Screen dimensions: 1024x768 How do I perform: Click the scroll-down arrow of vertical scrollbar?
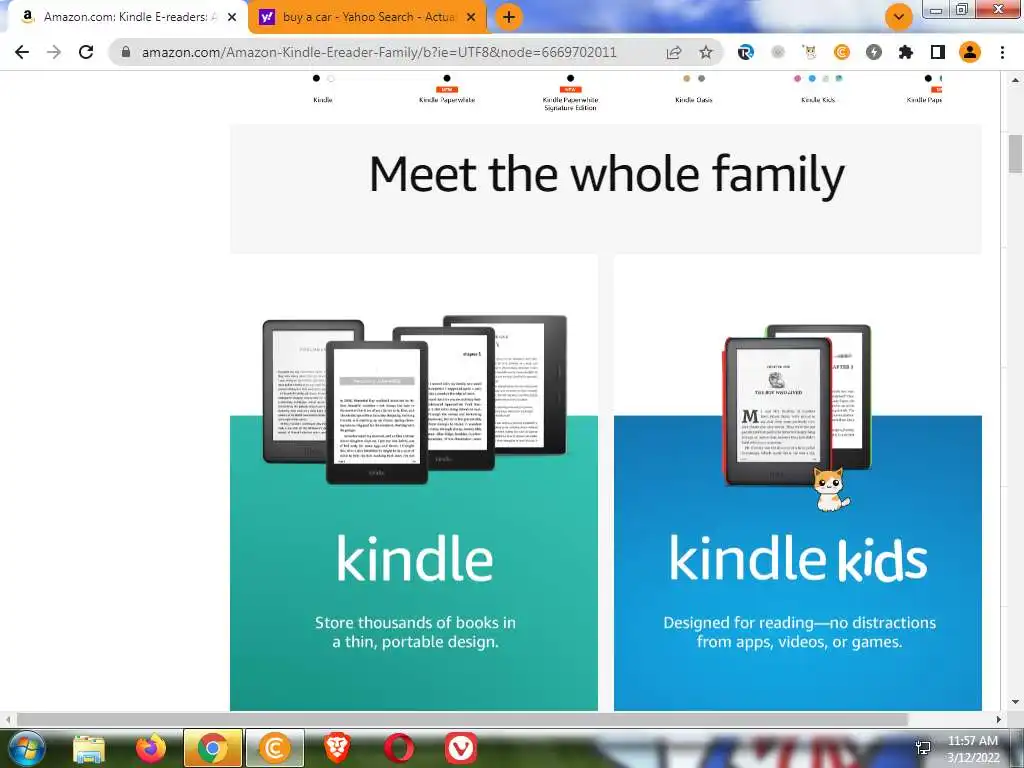pos(1015,702)
